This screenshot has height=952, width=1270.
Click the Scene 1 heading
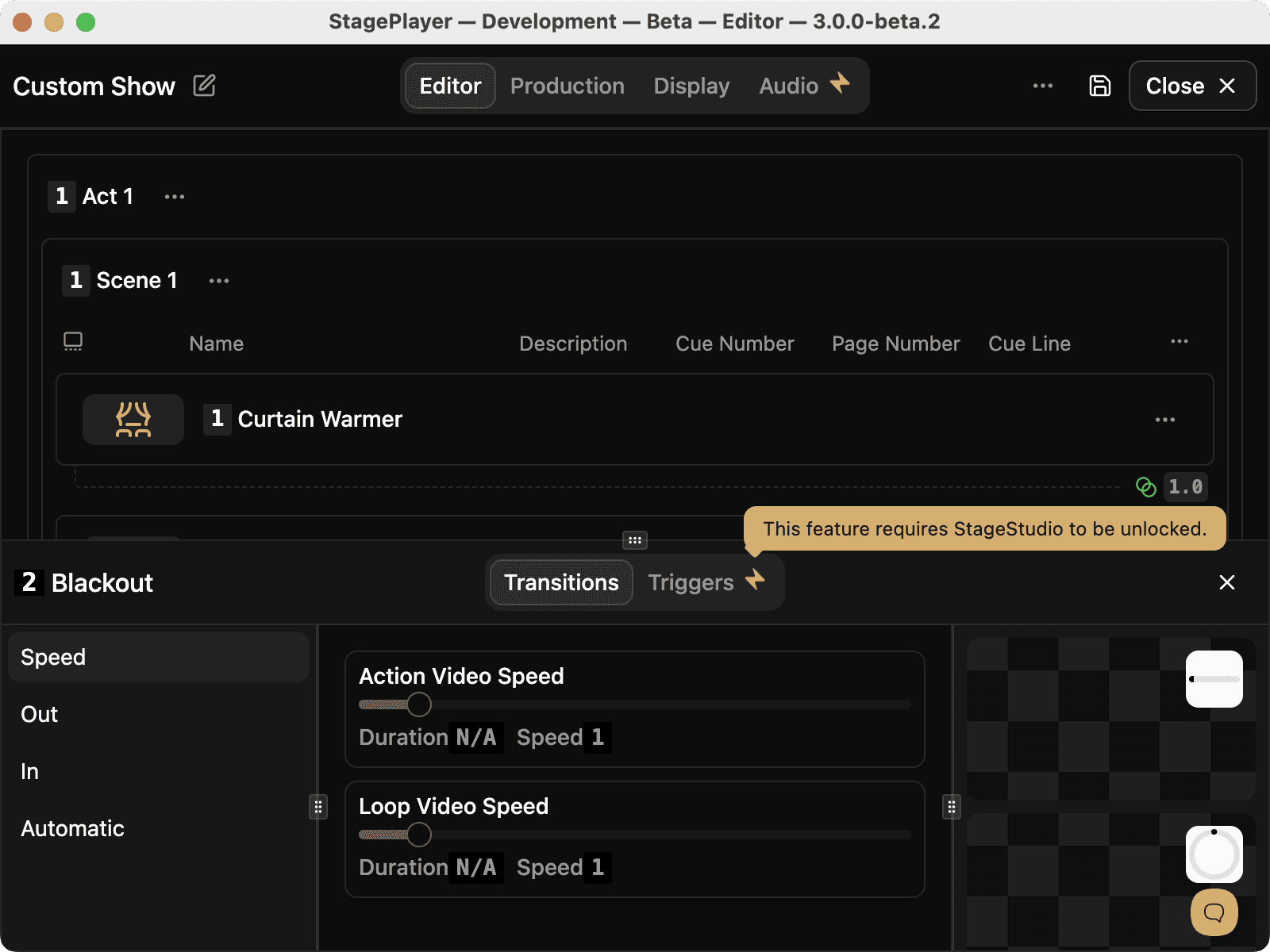137,280
